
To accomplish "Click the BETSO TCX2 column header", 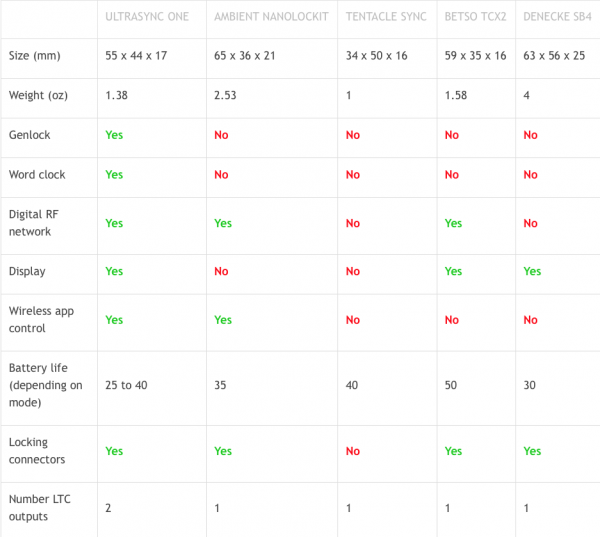I will [x=475, y=17].
